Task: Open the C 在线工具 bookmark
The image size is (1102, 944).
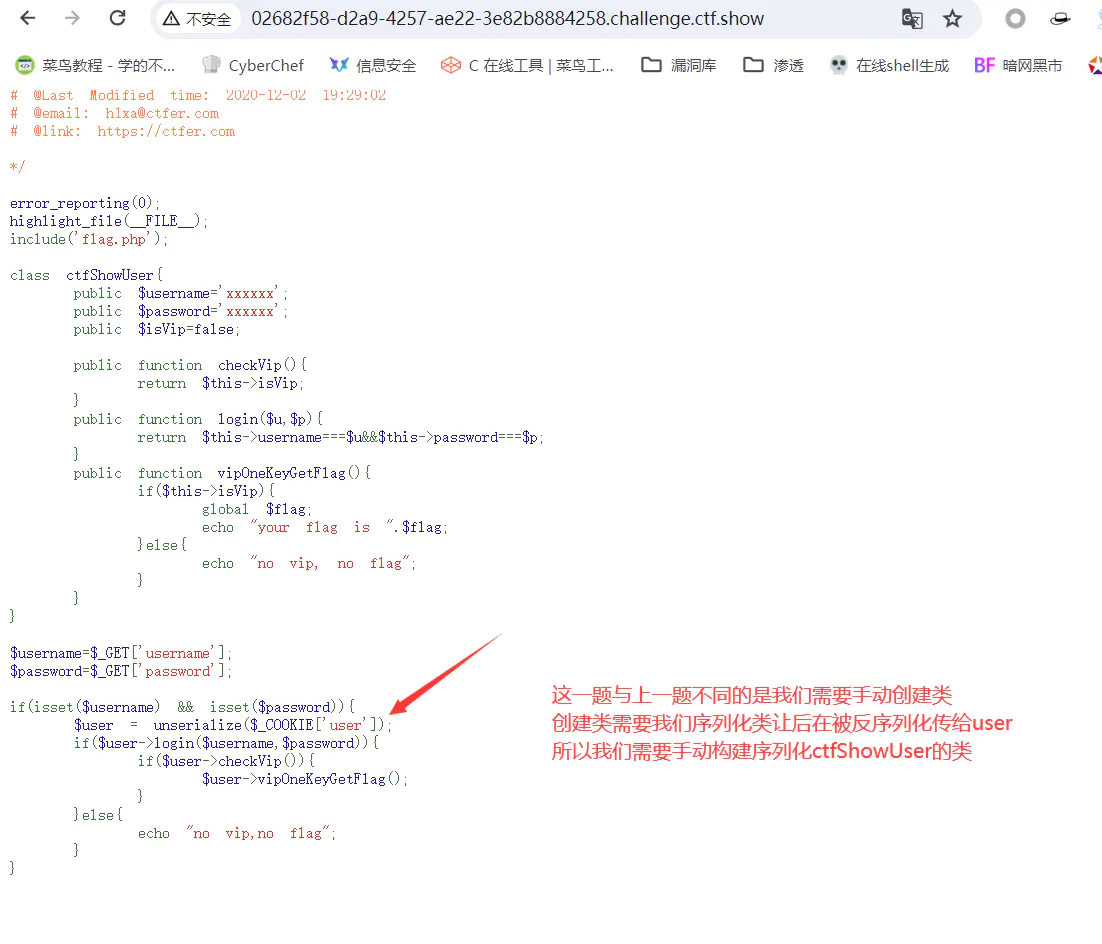Action: 527,65
